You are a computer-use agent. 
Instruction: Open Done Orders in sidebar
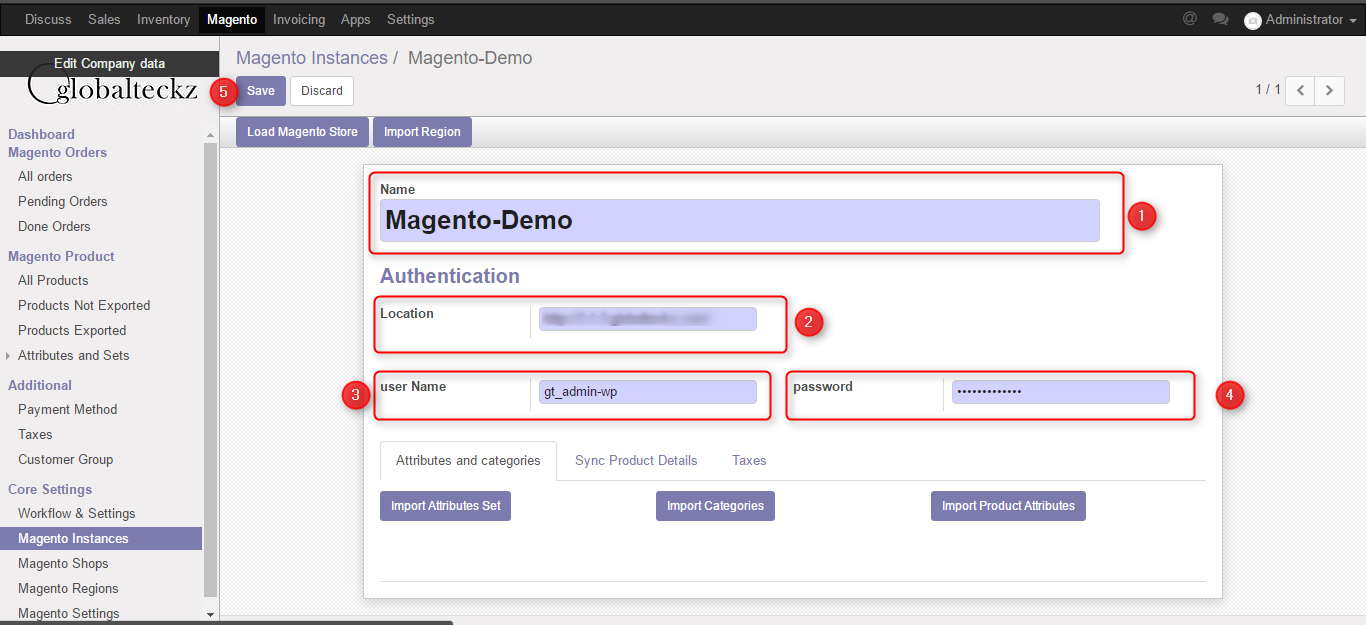coord(54,227)
